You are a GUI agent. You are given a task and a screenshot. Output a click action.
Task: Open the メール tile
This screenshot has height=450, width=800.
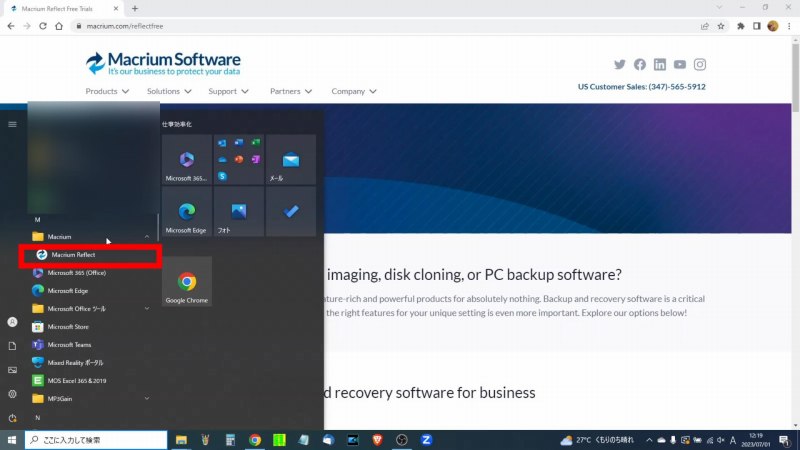pos(291,159)
